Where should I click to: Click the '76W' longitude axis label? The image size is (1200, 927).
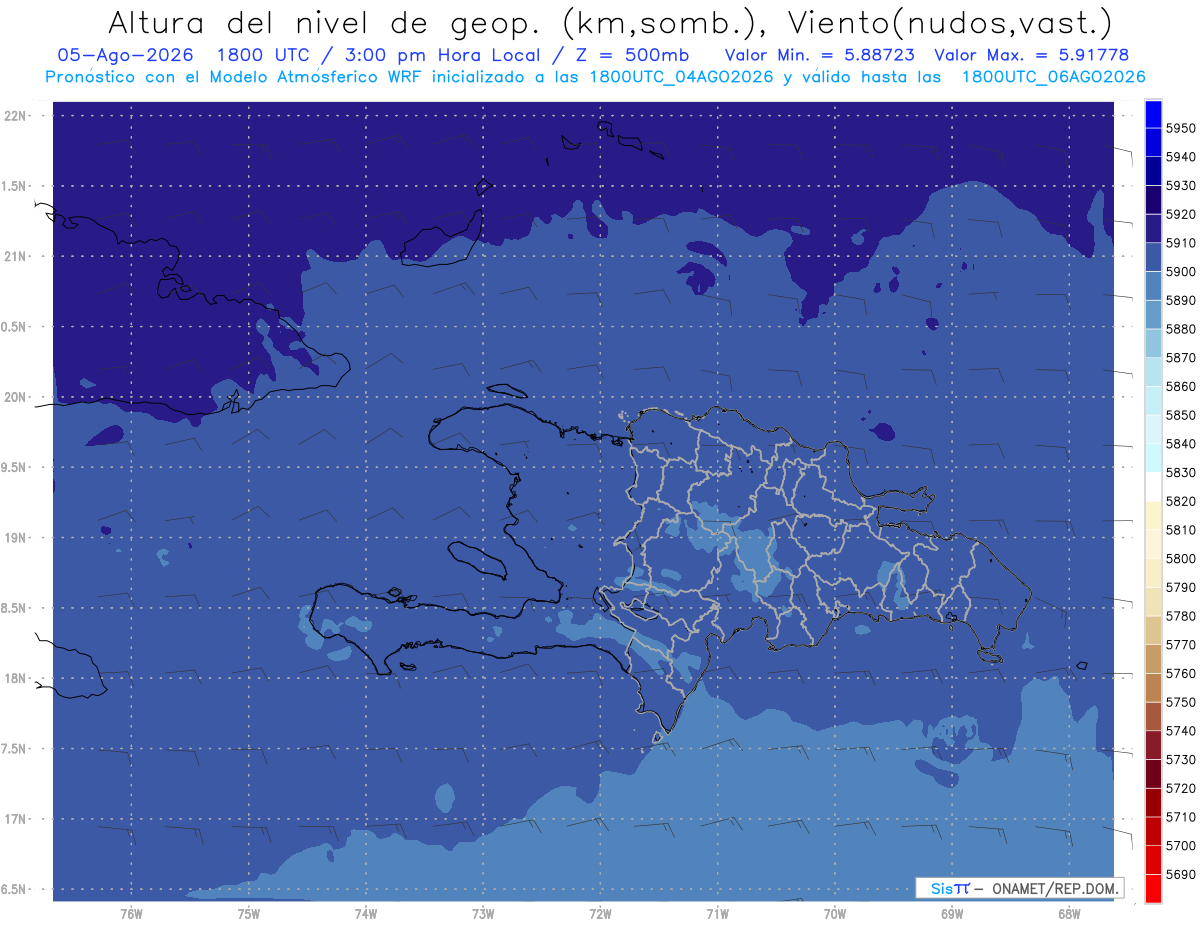(x=131, y=913)
